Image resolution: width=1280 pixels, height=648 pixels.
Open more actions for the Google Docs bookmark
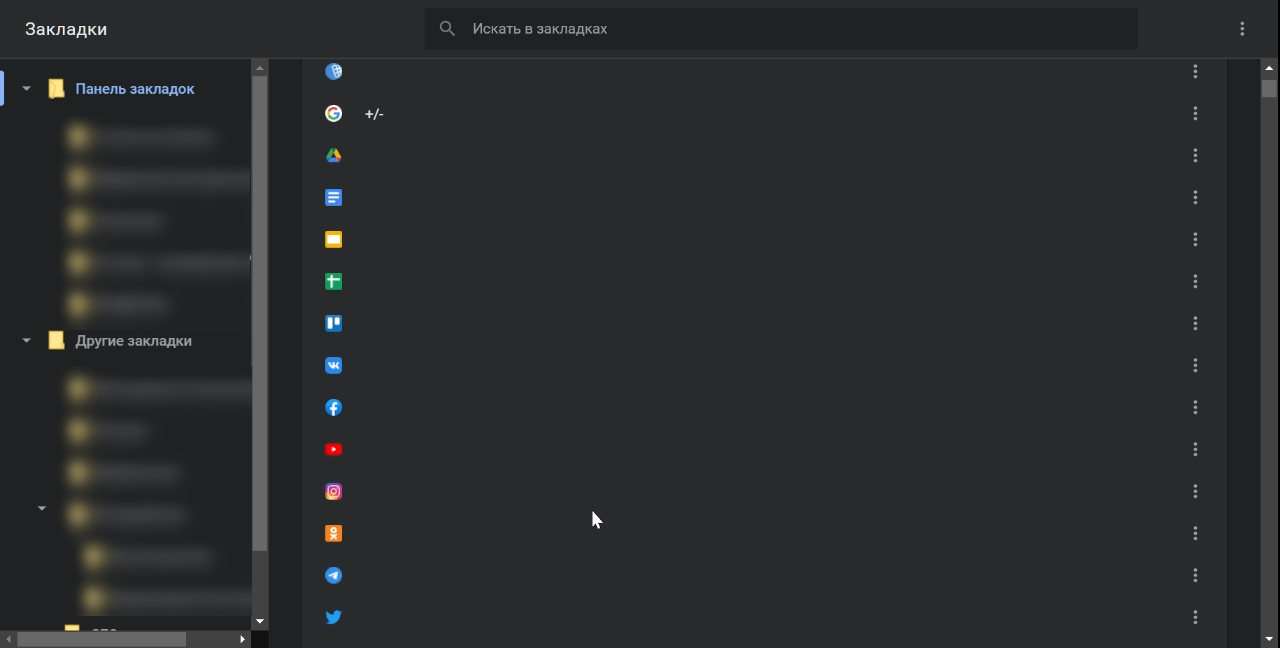1195,198
